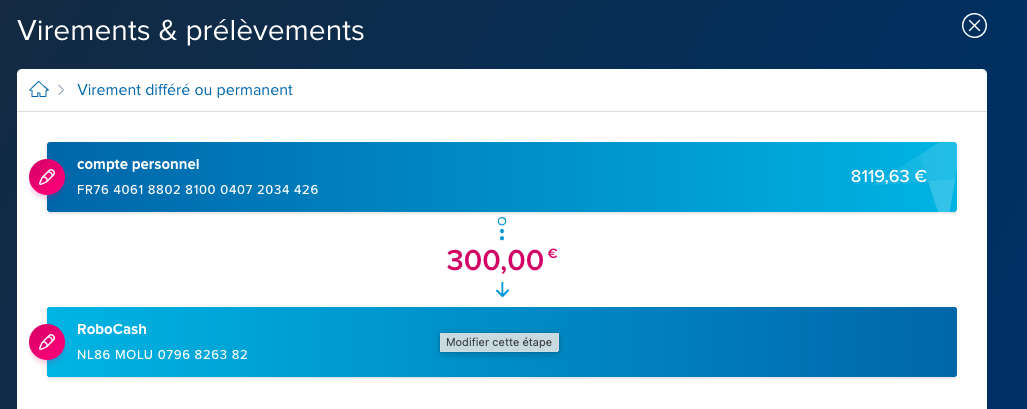Close the Virements & prélèvements panel
This screenshot has width=1027, height=409.
tap(974, 26)
